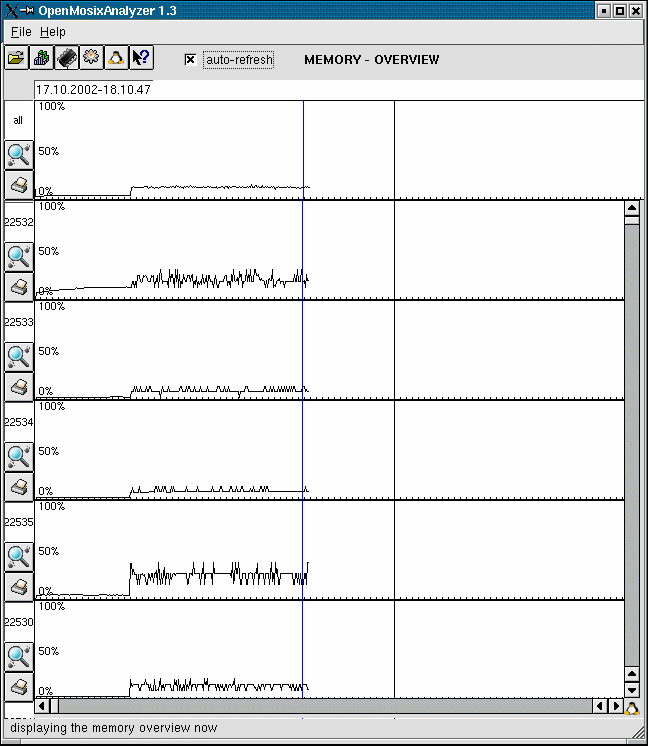
Task: Zoom into node 22532 memory graph
Action: coord(19,256)
